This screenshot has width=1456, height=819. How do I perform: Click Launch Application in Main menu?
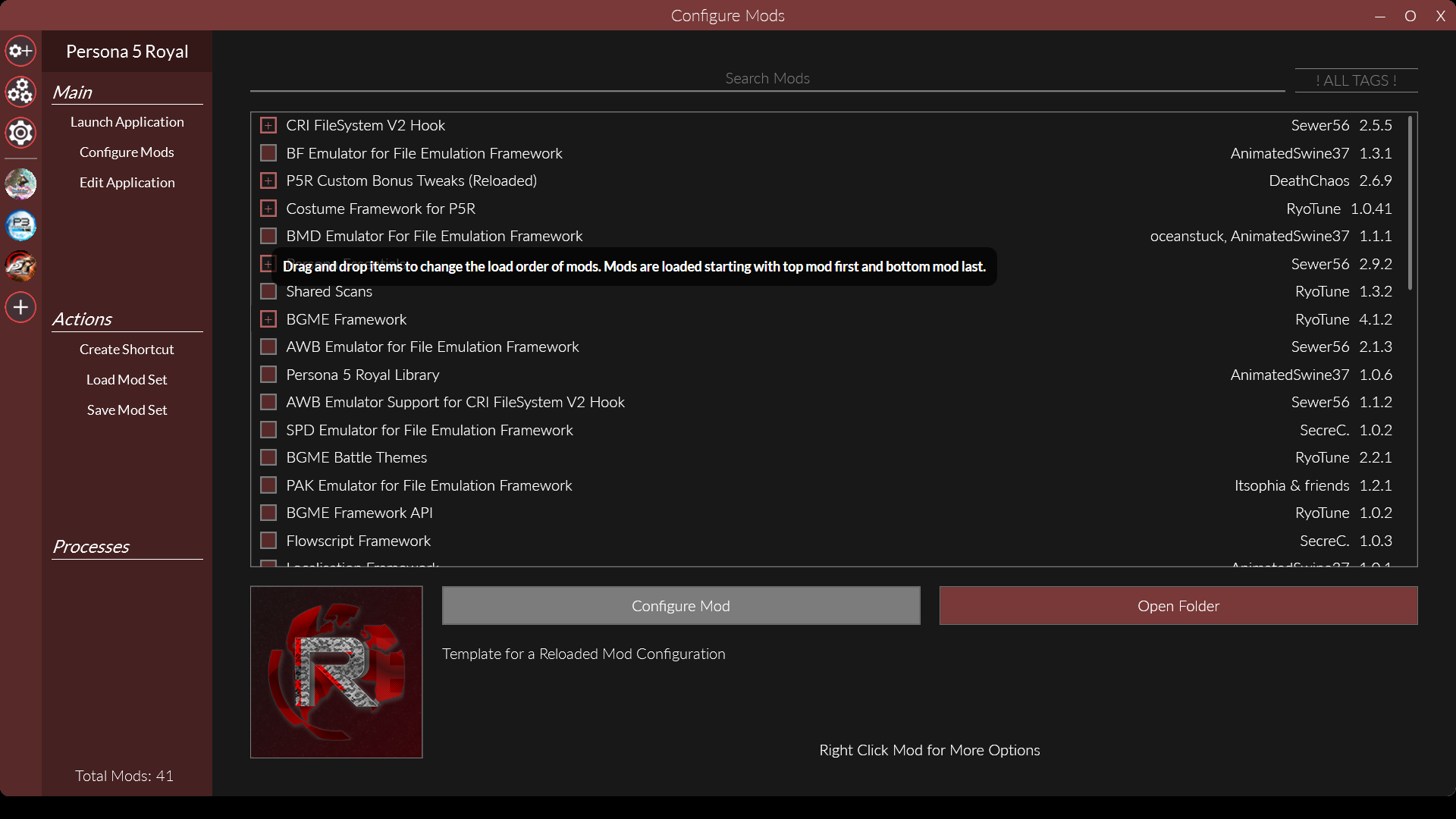(x=127, y=122)
